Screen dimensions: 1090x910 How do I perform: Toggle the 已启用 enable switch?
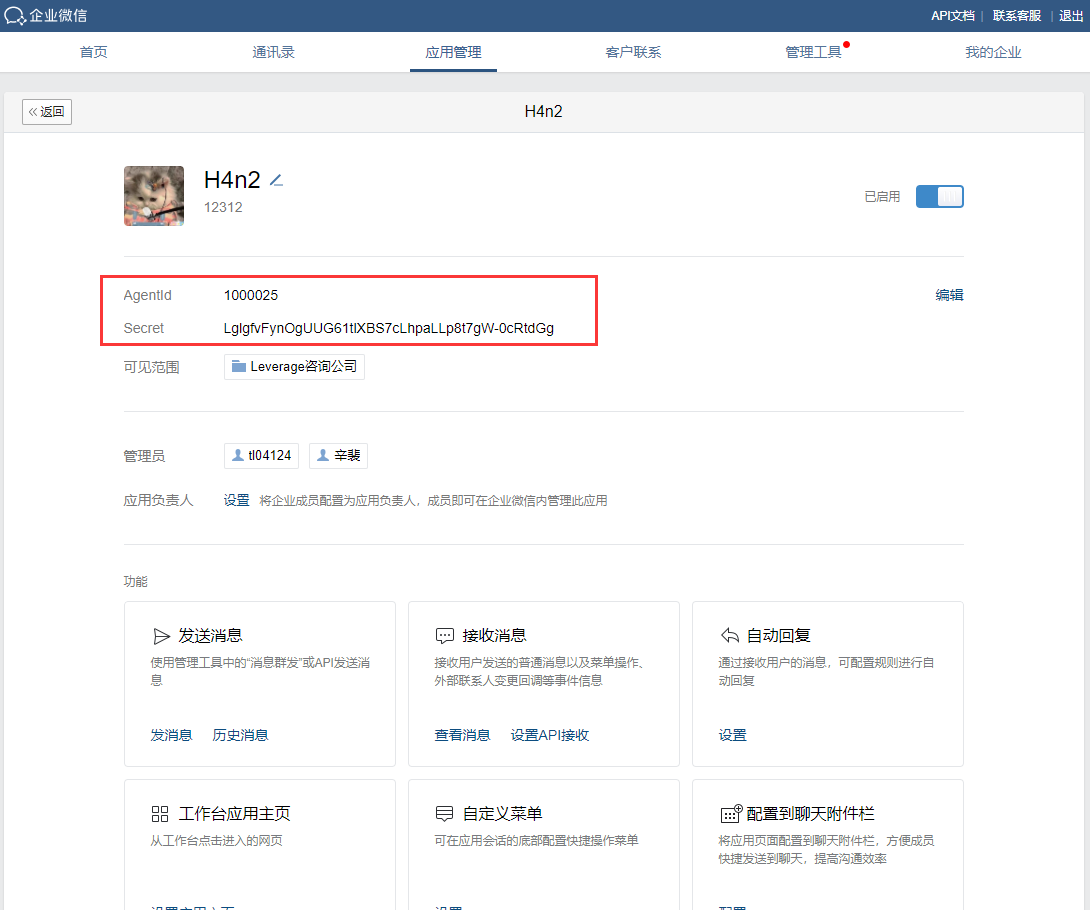[x=939, y=197]
